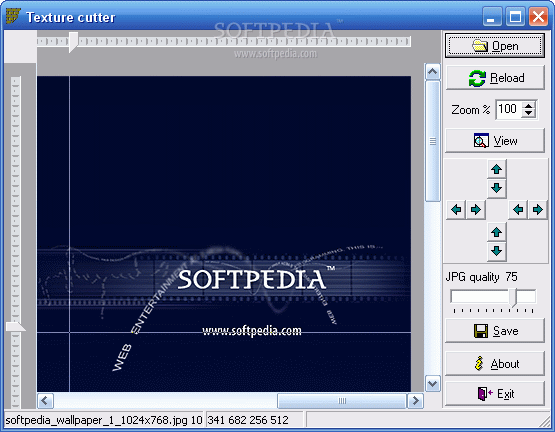Exit the Texture cutter application

494,393
